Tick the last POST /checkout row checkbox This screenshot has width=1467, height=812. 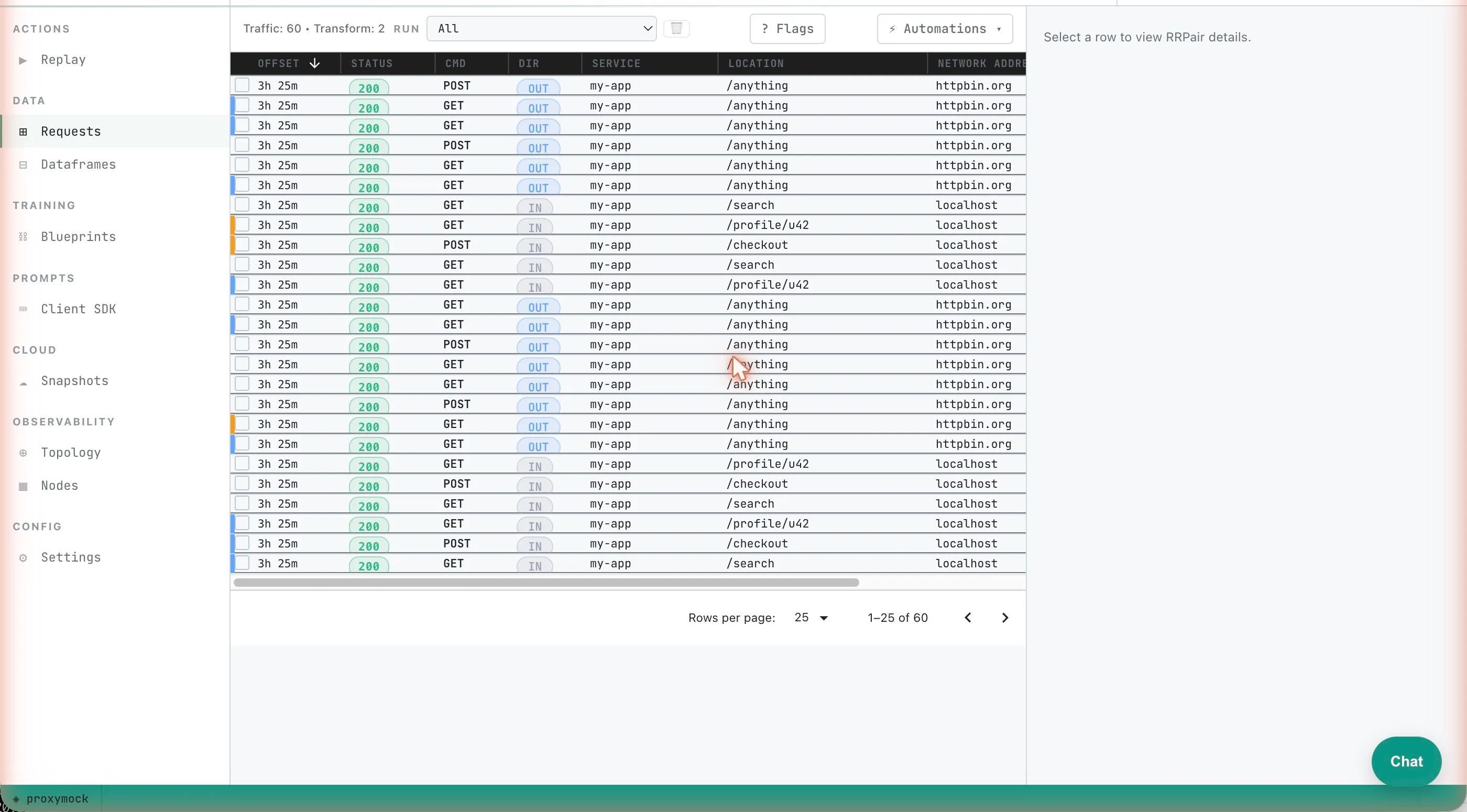point(242,543)
